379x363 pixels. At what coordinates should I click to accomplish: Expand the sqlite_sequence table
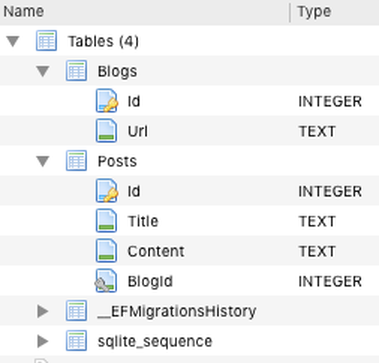(x=43, y=341)
